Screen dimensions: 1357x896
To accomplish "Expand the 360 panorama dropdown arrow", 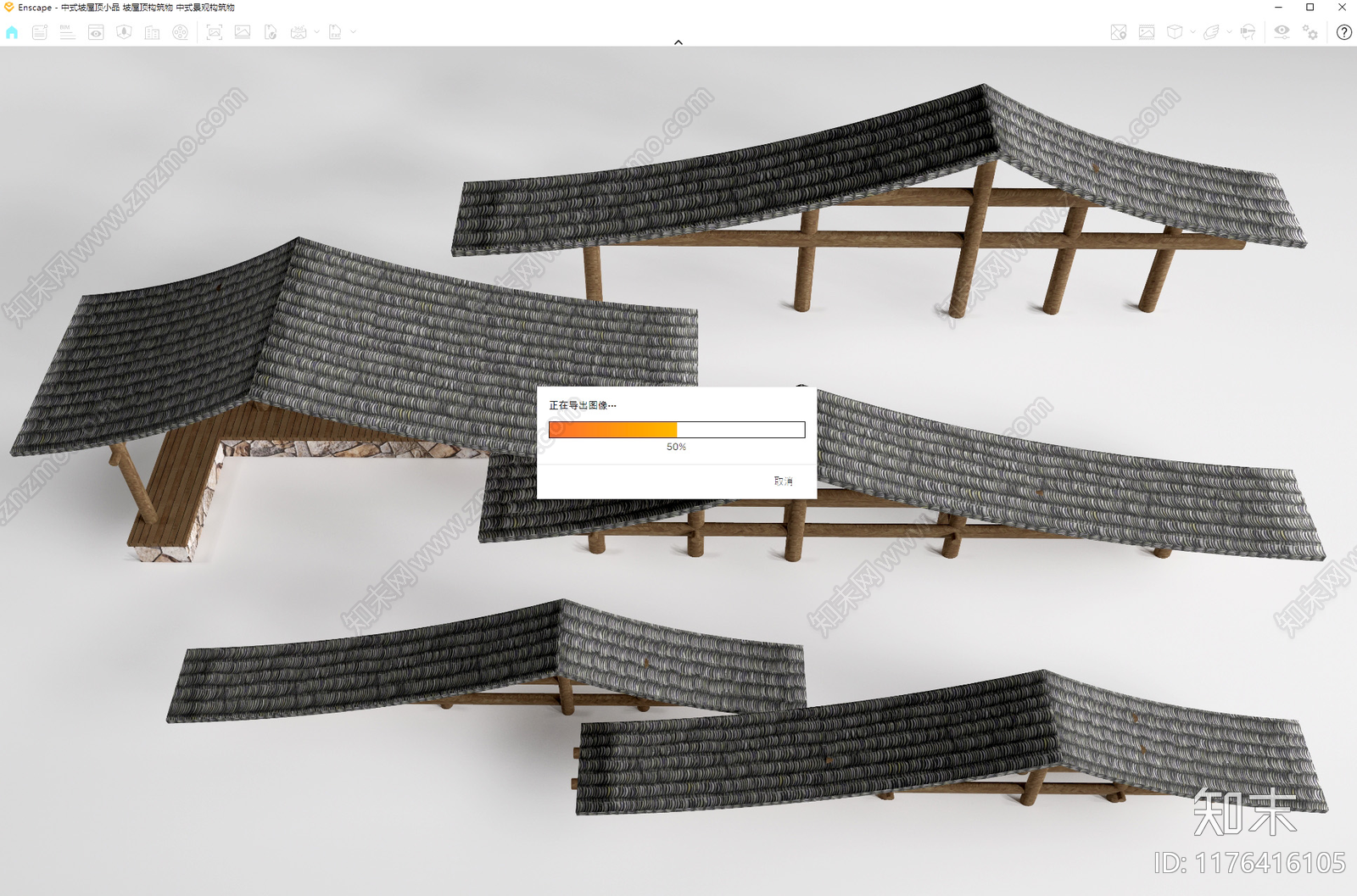I will [x=316, y=32].
